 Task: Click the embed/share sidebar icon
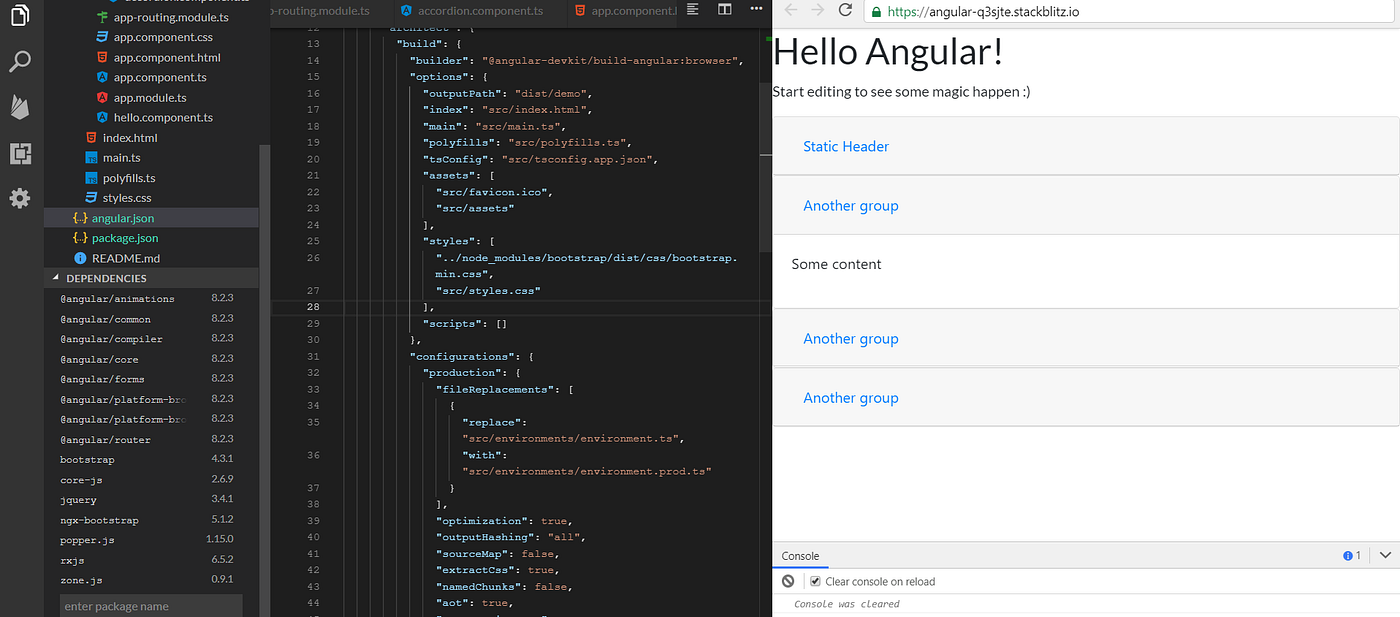click(x=20, y=152)
